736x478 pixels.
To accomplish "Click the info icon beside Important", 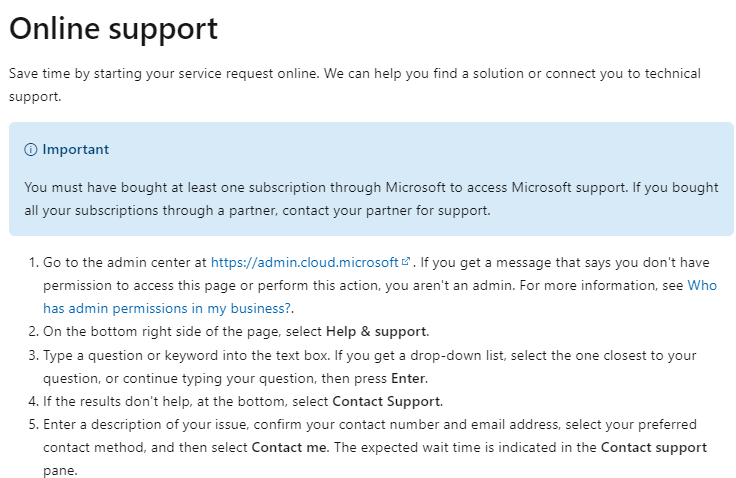I will [x=30, y=150].
